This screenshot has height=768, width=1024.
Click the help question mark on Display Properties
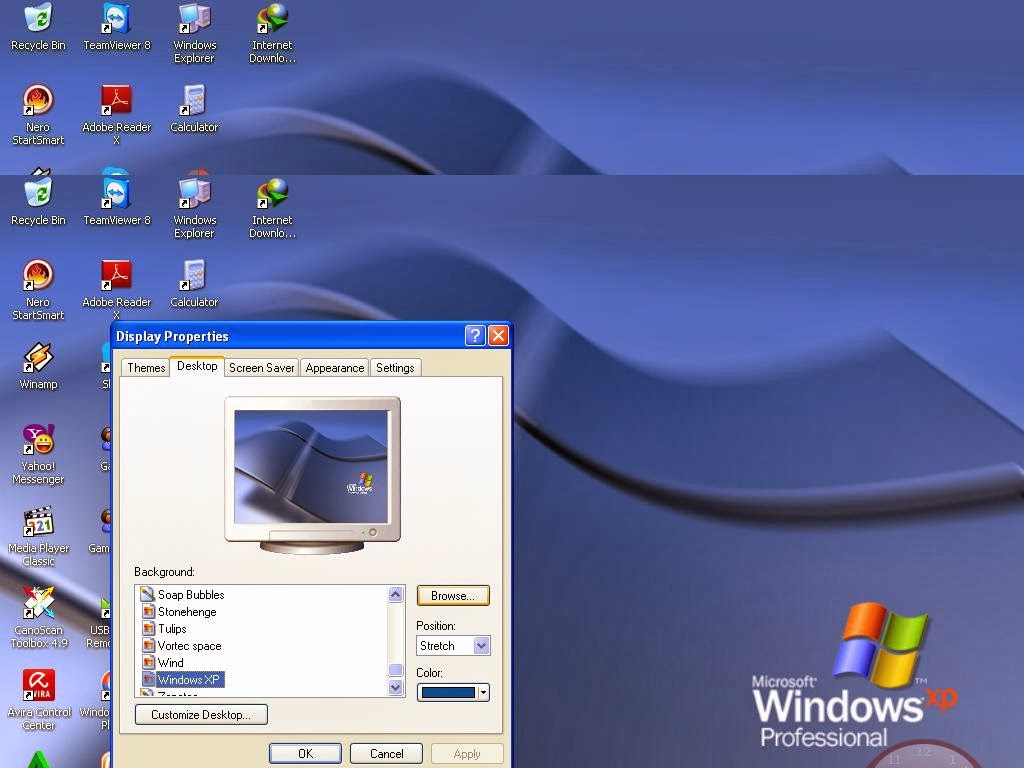tap(474, 336)
